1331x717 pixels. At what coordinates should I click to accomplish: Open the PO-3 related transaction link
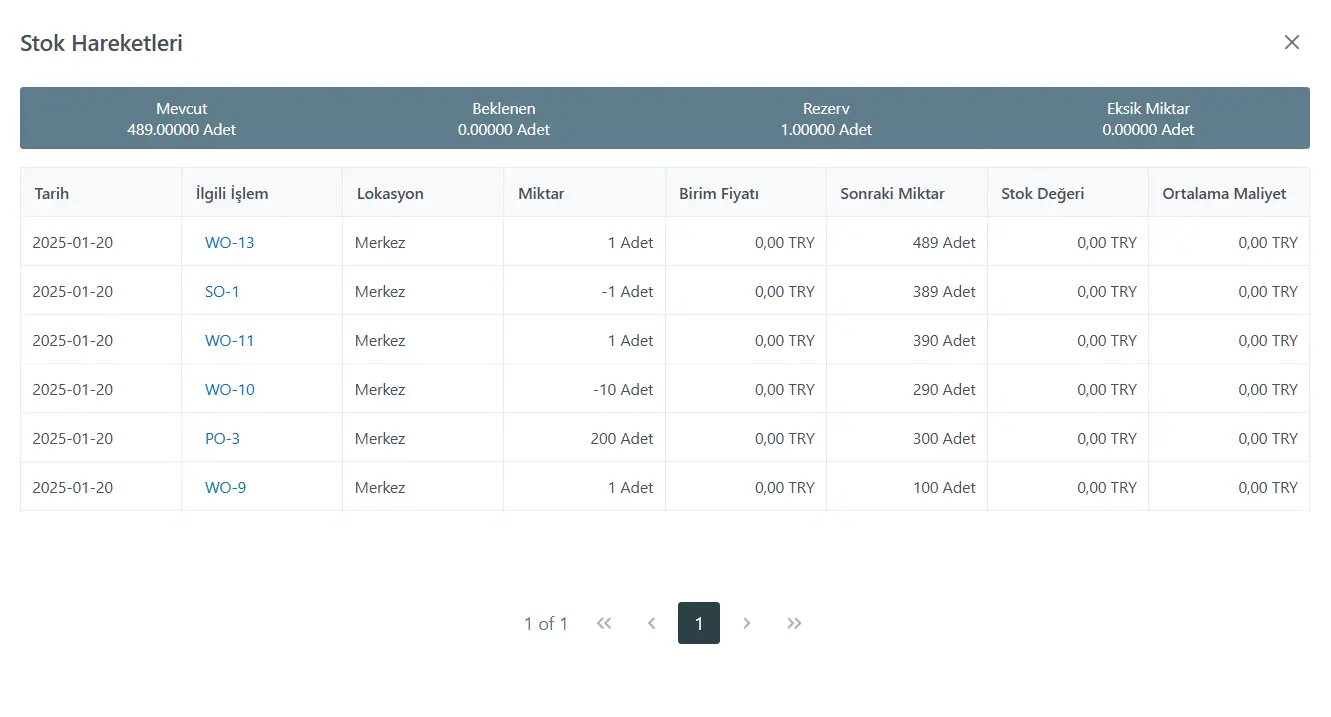click(x=223, y=438)
